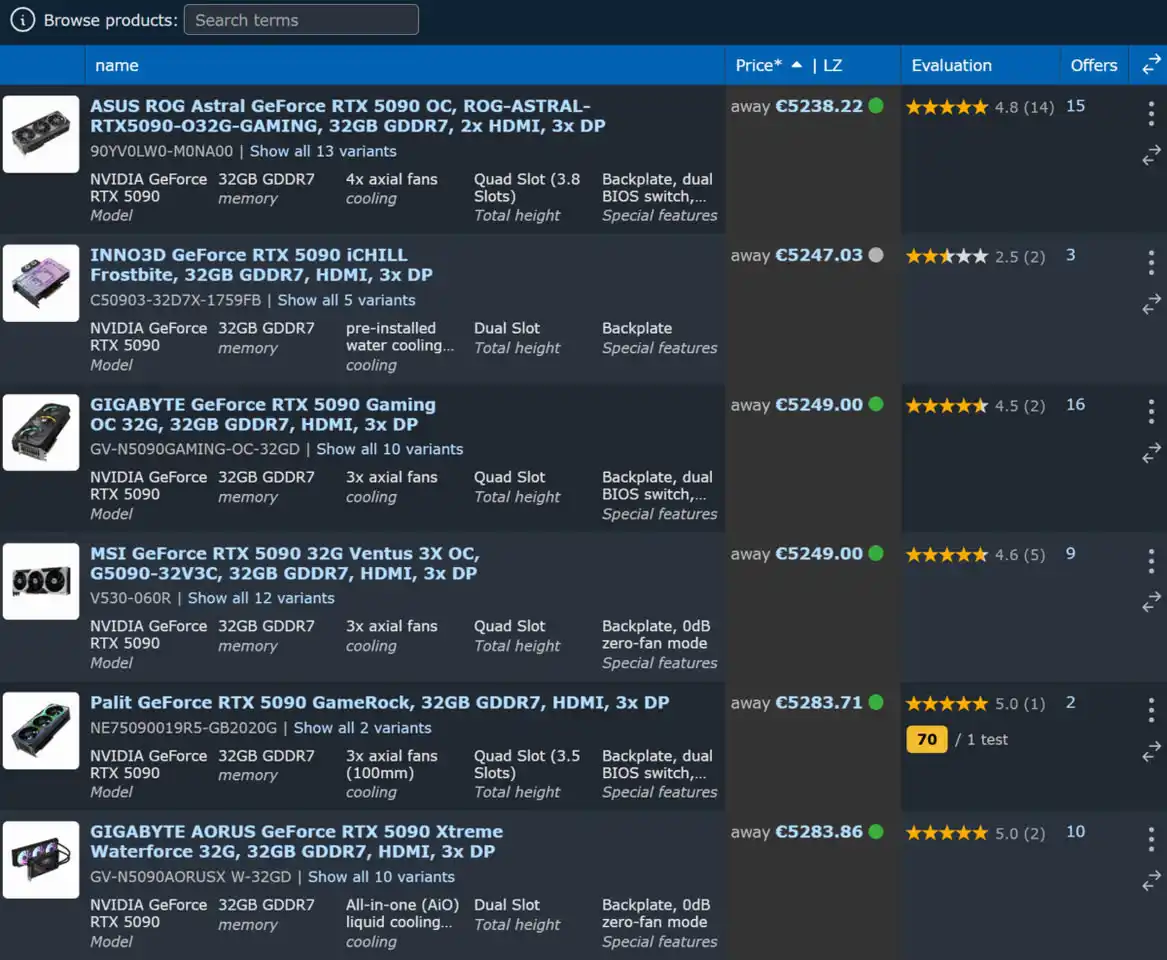Screen dimensions: 1167x960
Task: Open the ASUS ROG Astral RTX 5090 thumbnail
Action: point(41,134)
